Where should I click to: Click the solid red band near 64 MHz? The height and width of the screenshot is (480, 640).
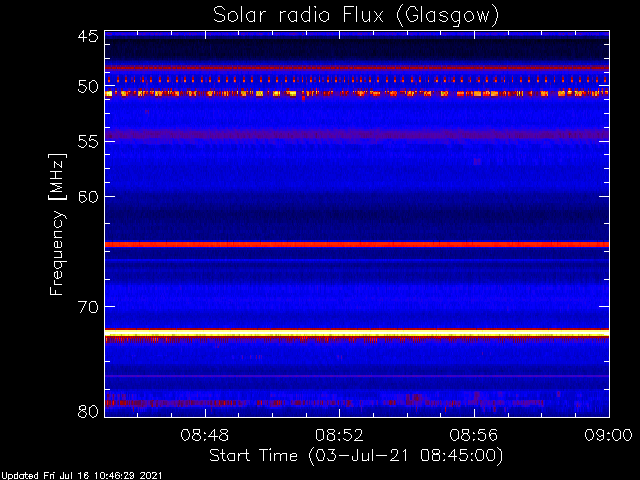click(x=357, y=244)
